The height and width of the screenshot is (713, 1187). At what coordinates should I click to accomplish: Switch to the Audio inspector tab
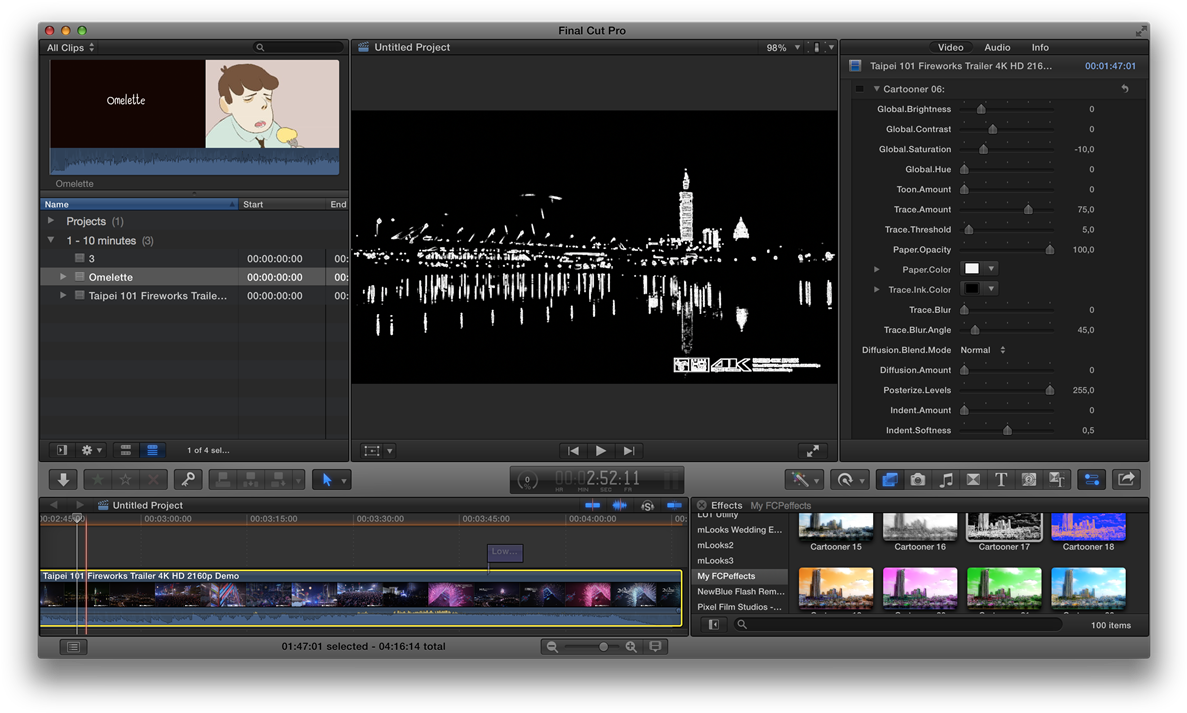(997, 47)
